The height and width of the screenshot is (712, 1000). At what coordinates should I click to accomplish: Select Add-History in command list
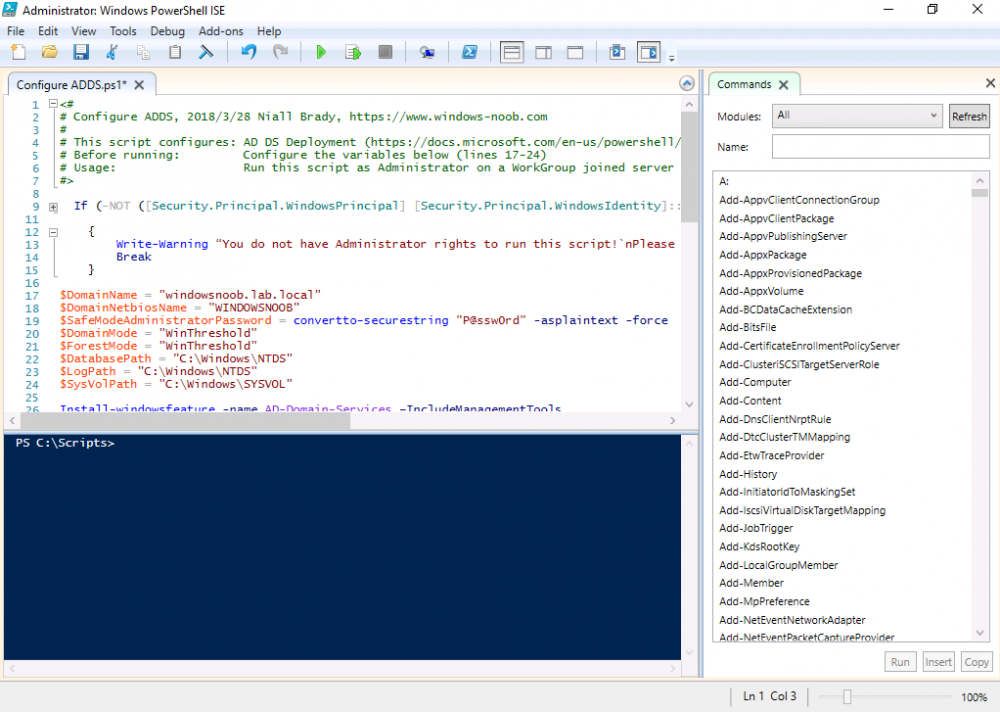tap(748, 474)
